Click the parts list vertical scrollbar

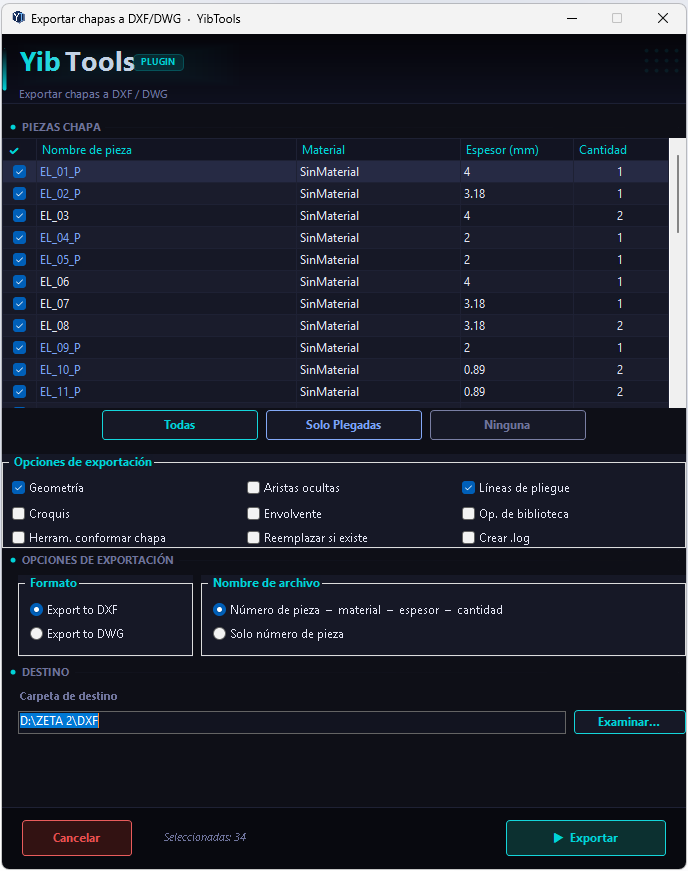click(677, 194)
